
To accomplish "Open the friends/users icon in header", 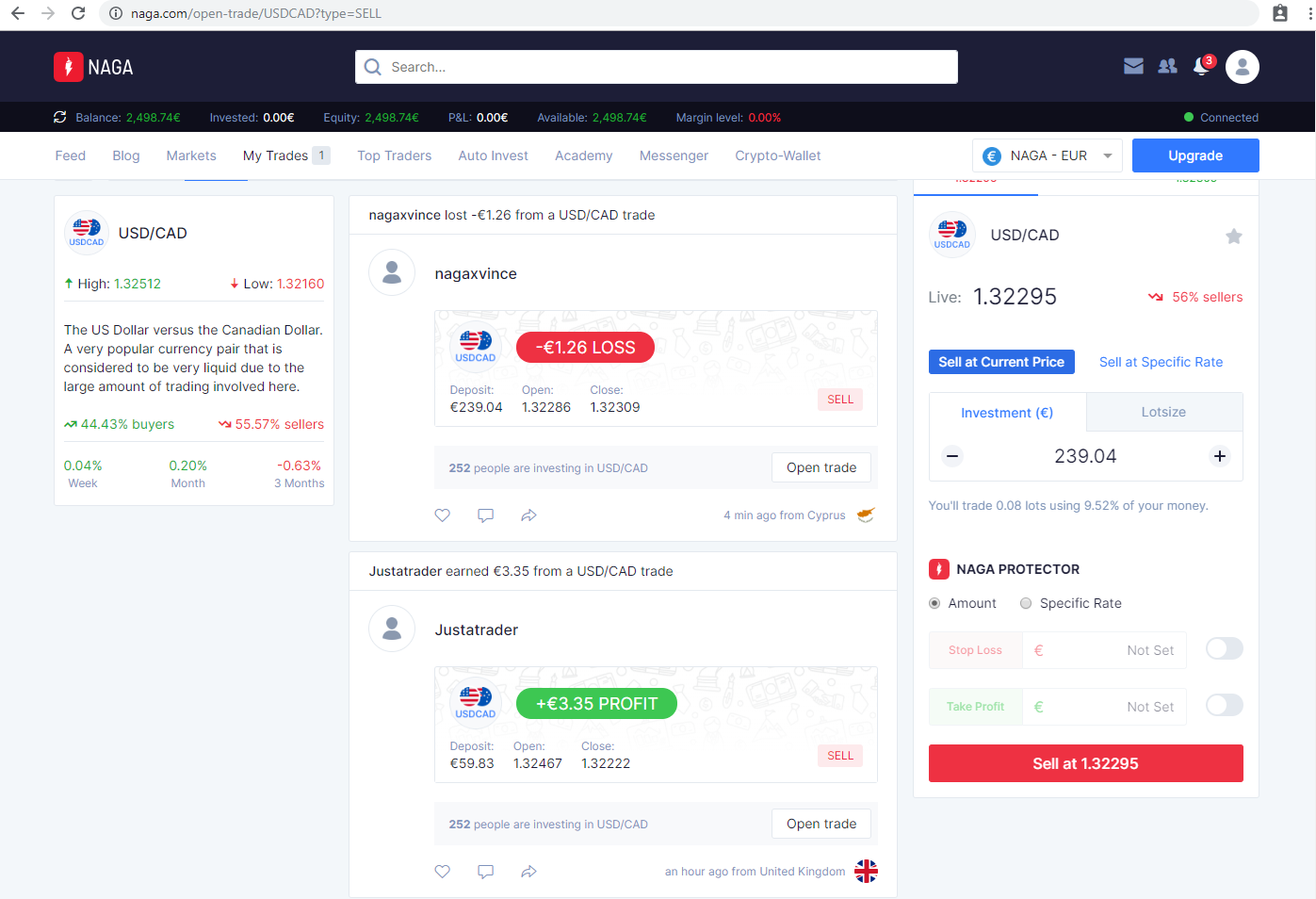I will click(1167, 66).
